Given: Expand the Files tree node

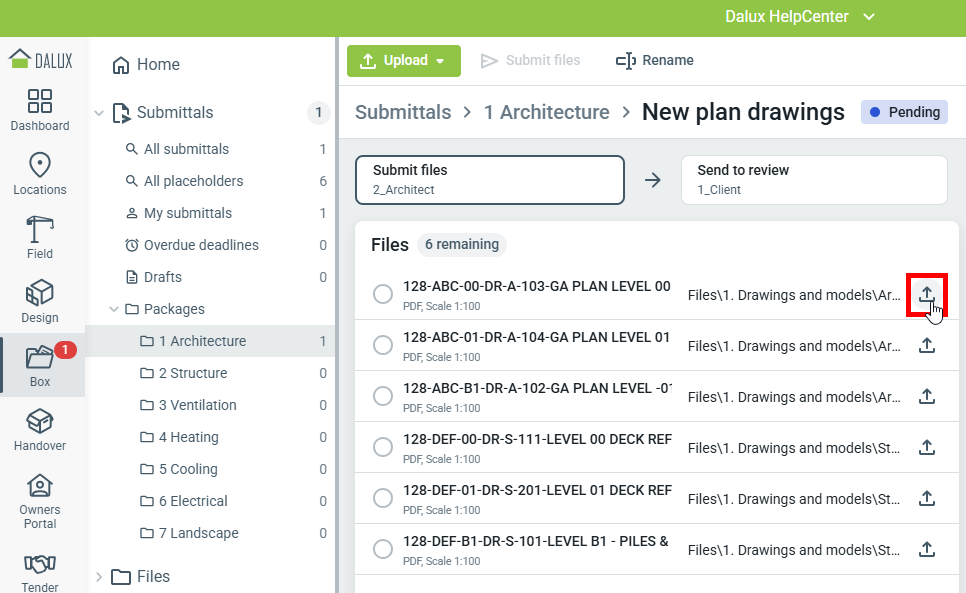Looking at the screenshot, I should tap(99, 577).
